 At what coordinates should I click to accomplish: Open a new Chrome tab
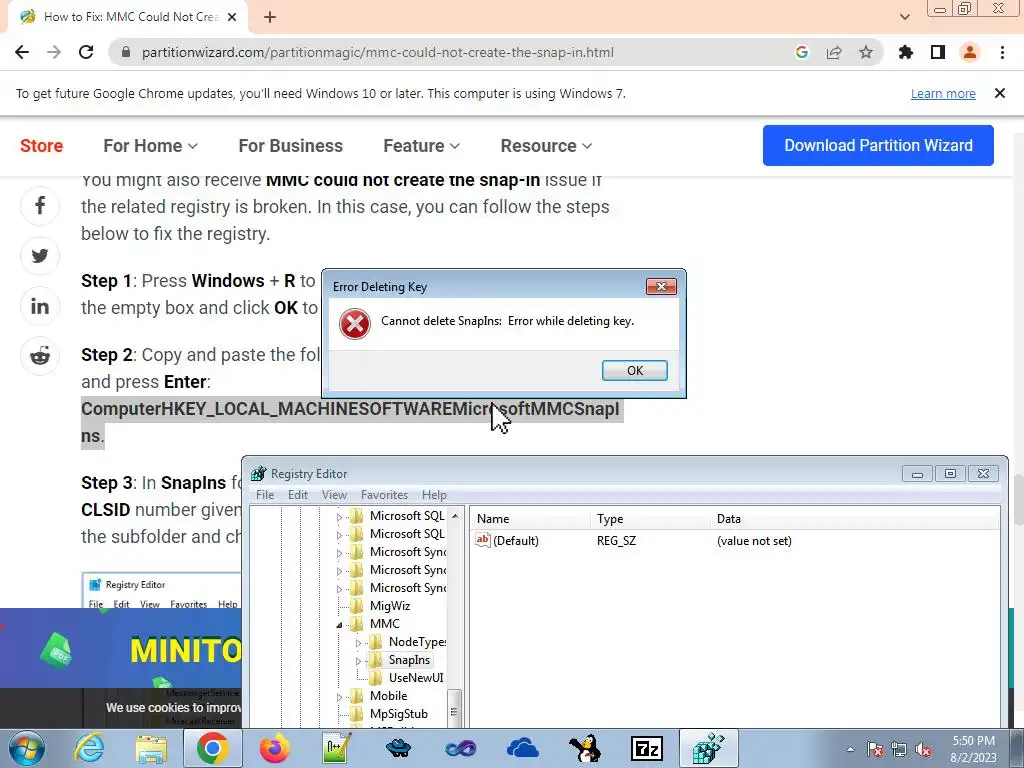pyautogui.click(x=270, y=17)
